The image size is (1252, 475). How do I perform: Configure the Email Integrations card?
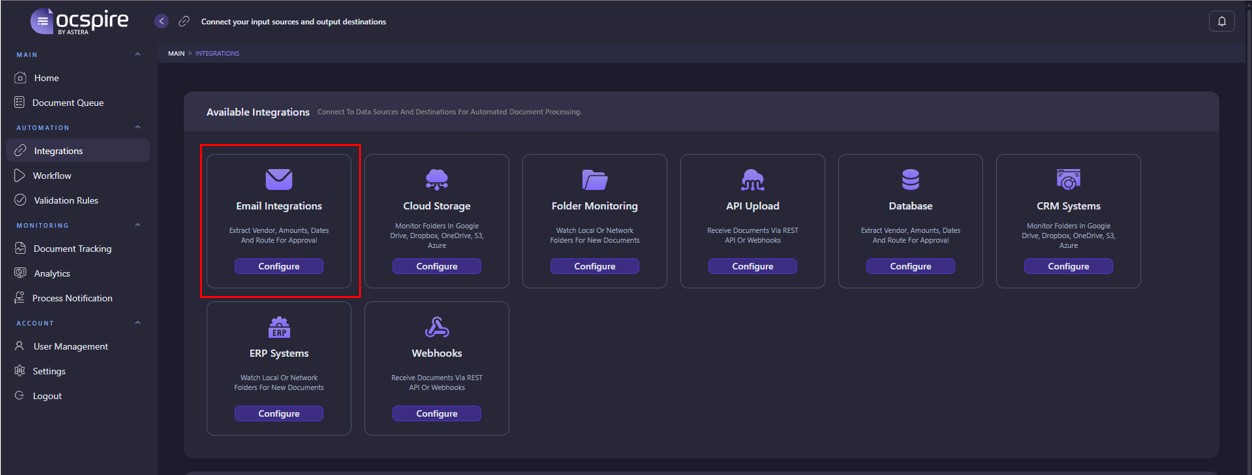(279, 266)
